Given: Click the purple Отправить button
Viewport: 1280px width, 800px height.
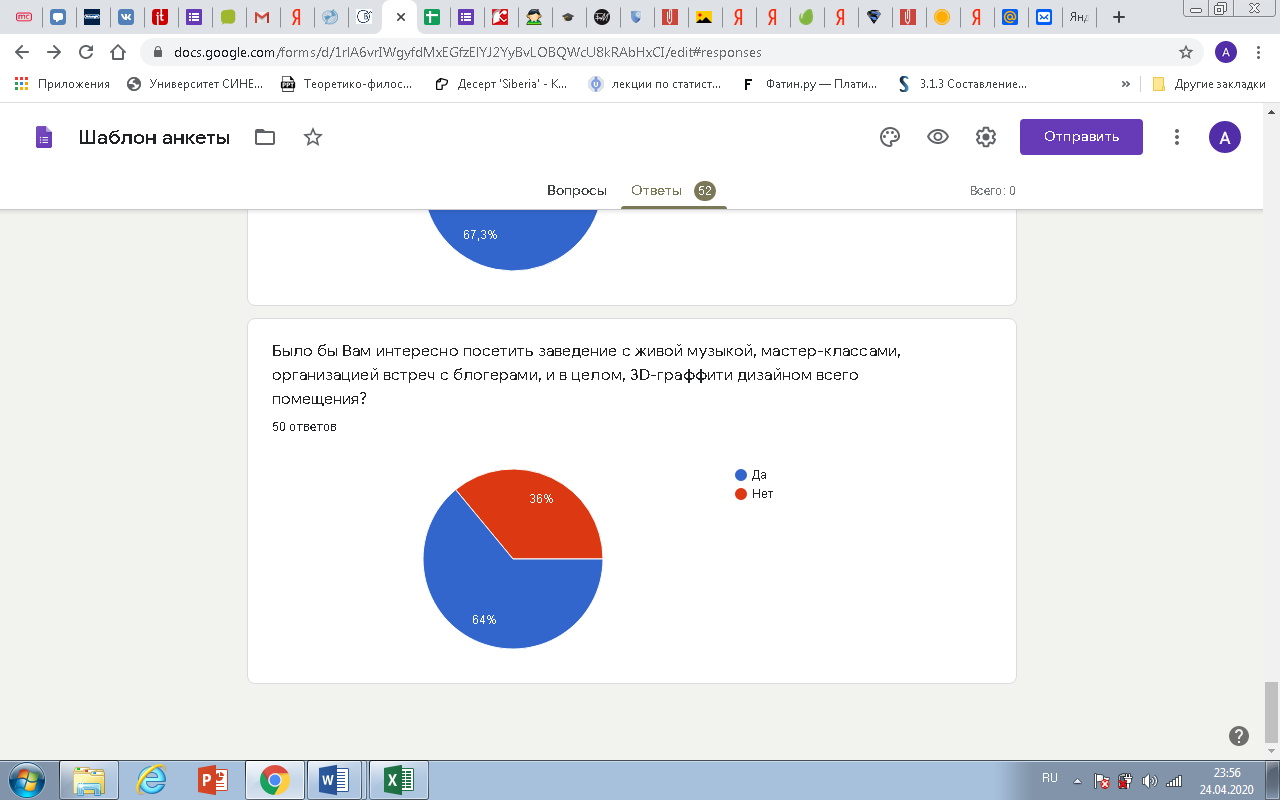Looking at the screenshot, I should coord(1081,137).
